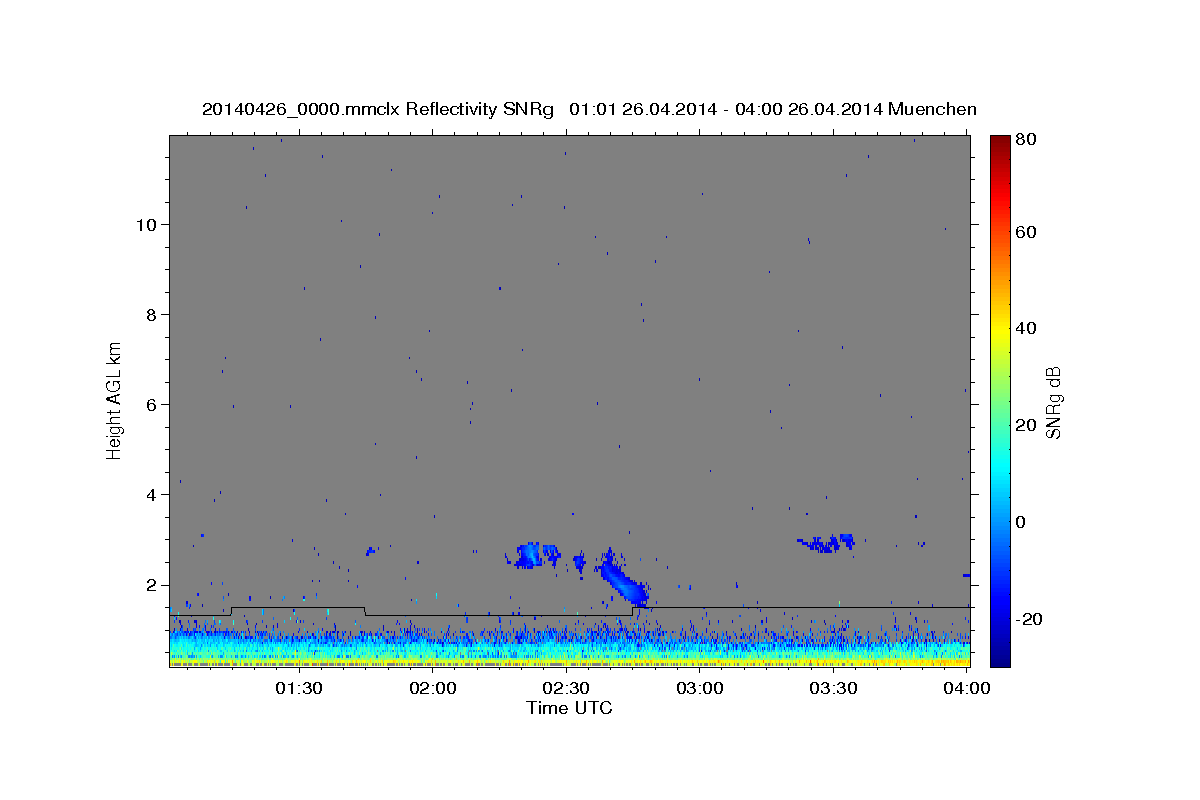The height and width of the screenshot is (800, 1200).
Task: Click the 01:30 time tick label
Action: click(x=298, y=688)
